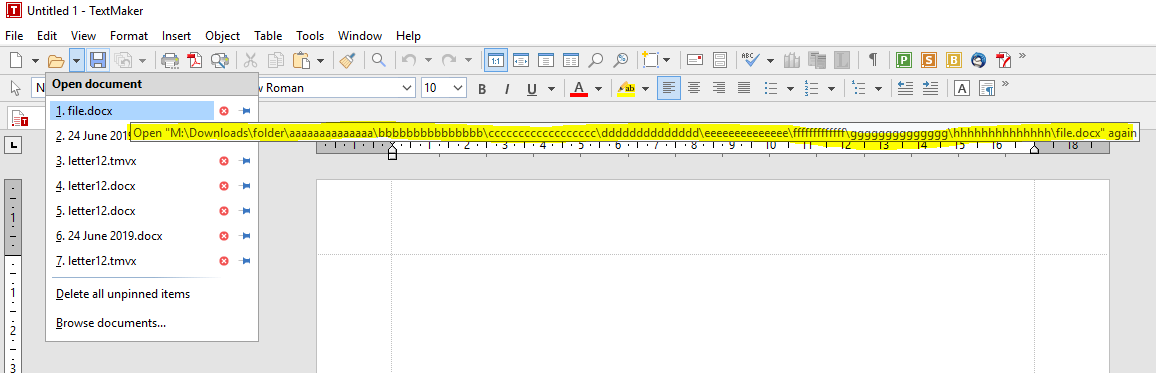This screenshot has height=373, width=1156.
Task: Align paragraph right
Action: click(719, 88)
